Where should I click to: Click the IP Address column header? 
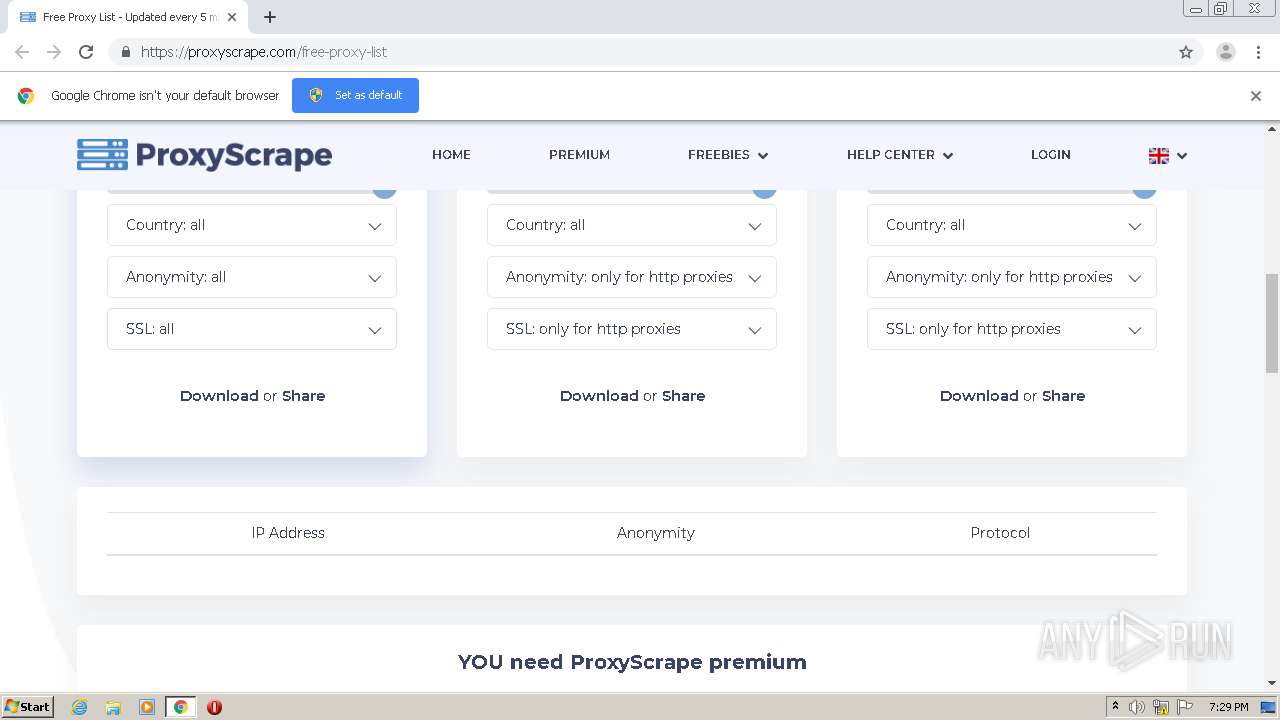[288, 533]
